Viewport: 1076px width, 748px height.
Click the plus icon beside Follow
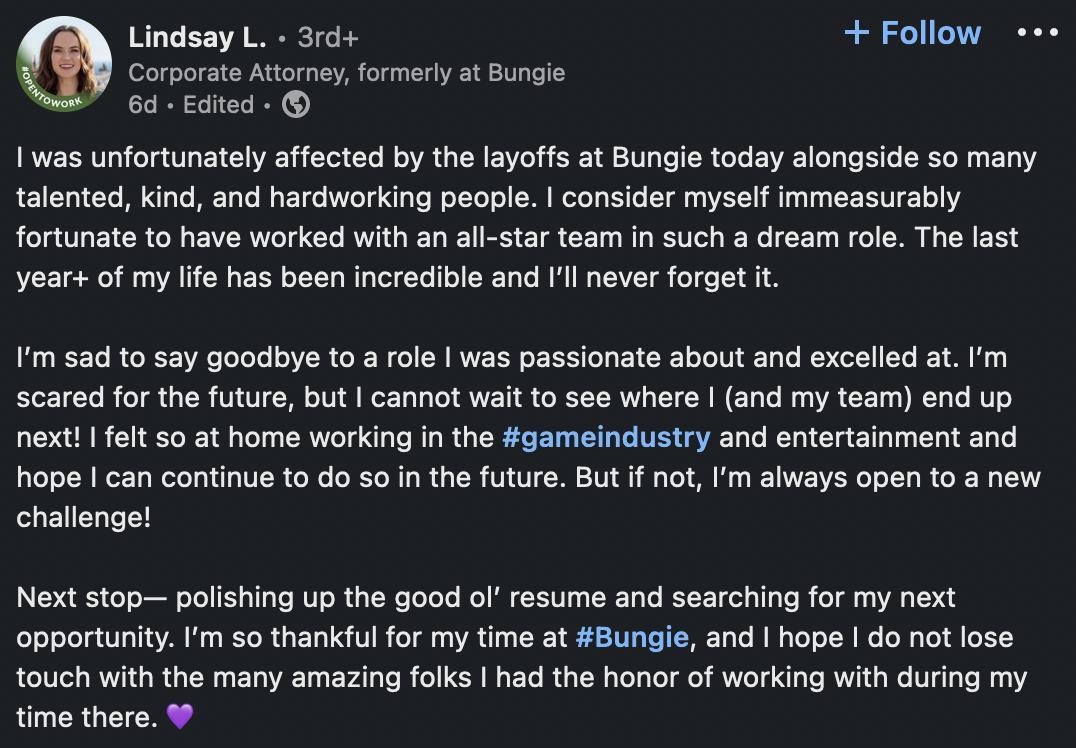tap(857, 32)
